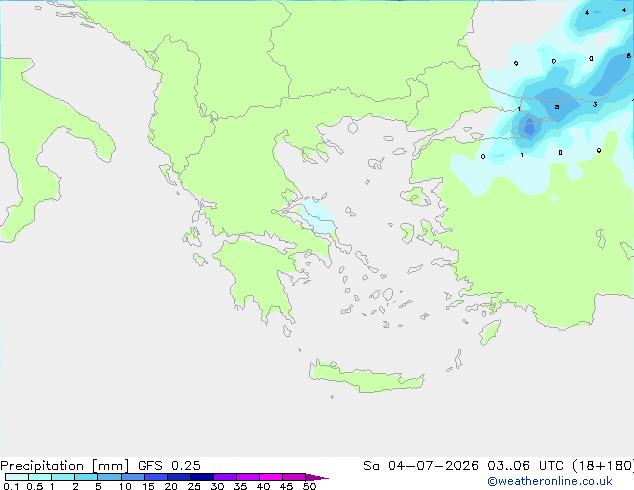Image resolution: width=634 pixels, height=490 pixels.
Task: Click the 1–2 mm legend color swatch
Action: [63, 477]
